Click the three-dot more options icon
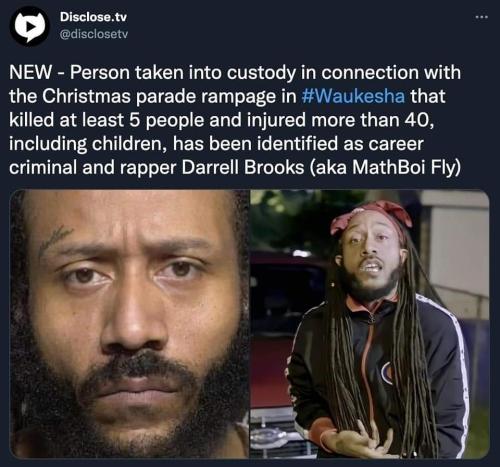Viewport: 500px width, 467px height. tap(482, 17)
